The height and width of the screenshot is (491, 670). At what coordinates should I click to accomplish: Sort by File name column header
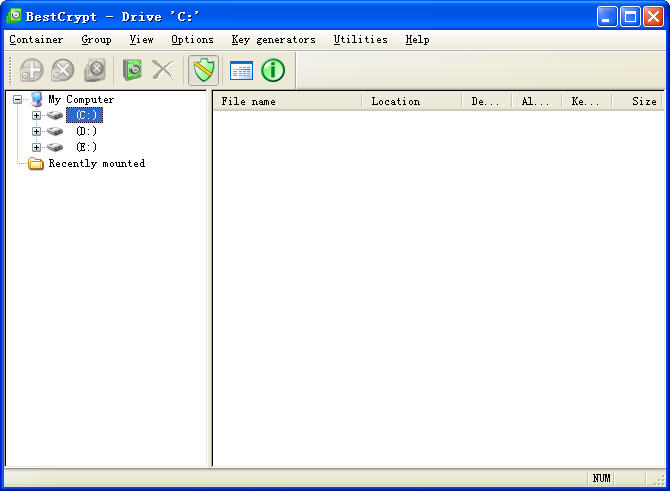tap(287, 101)
